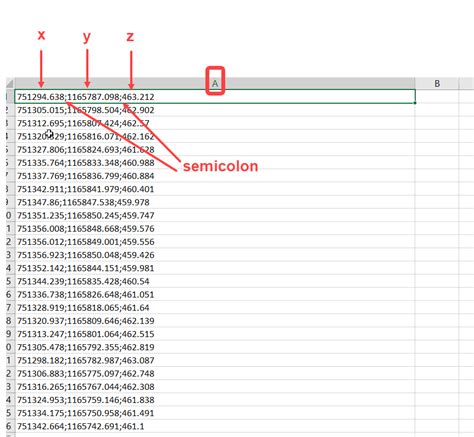Select cell with 751336.738;1165826.648;461.051
Screen dimensions: 474x437
tap(215, 294)
